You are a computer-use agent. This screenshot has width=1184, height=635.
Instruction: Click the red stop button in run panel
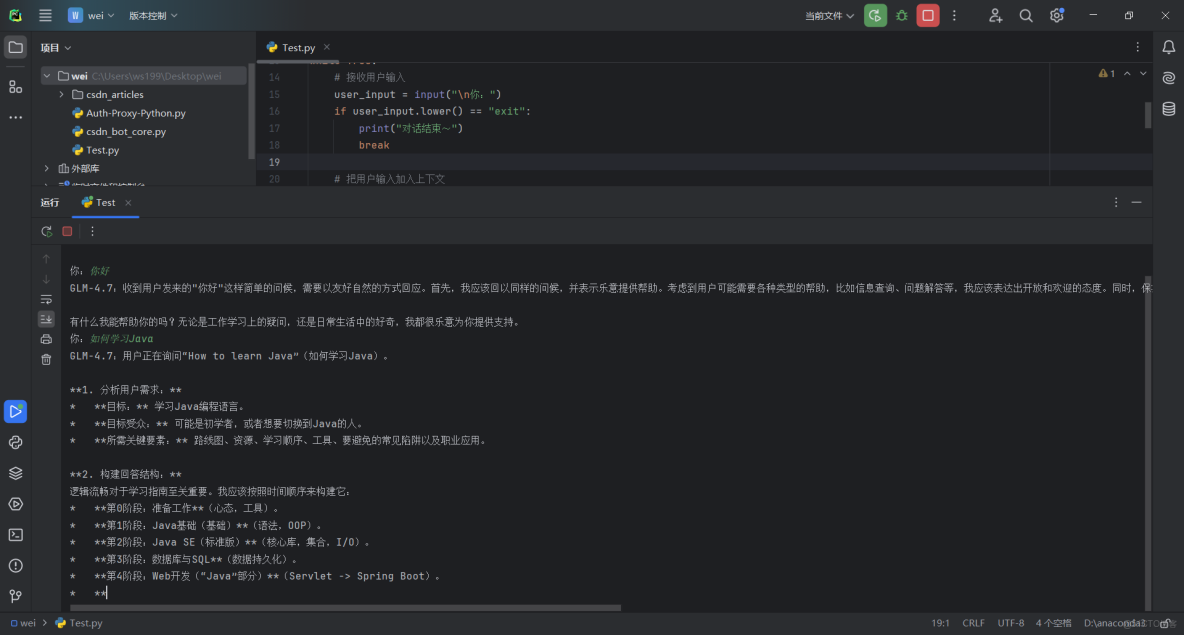coord(67,231)
